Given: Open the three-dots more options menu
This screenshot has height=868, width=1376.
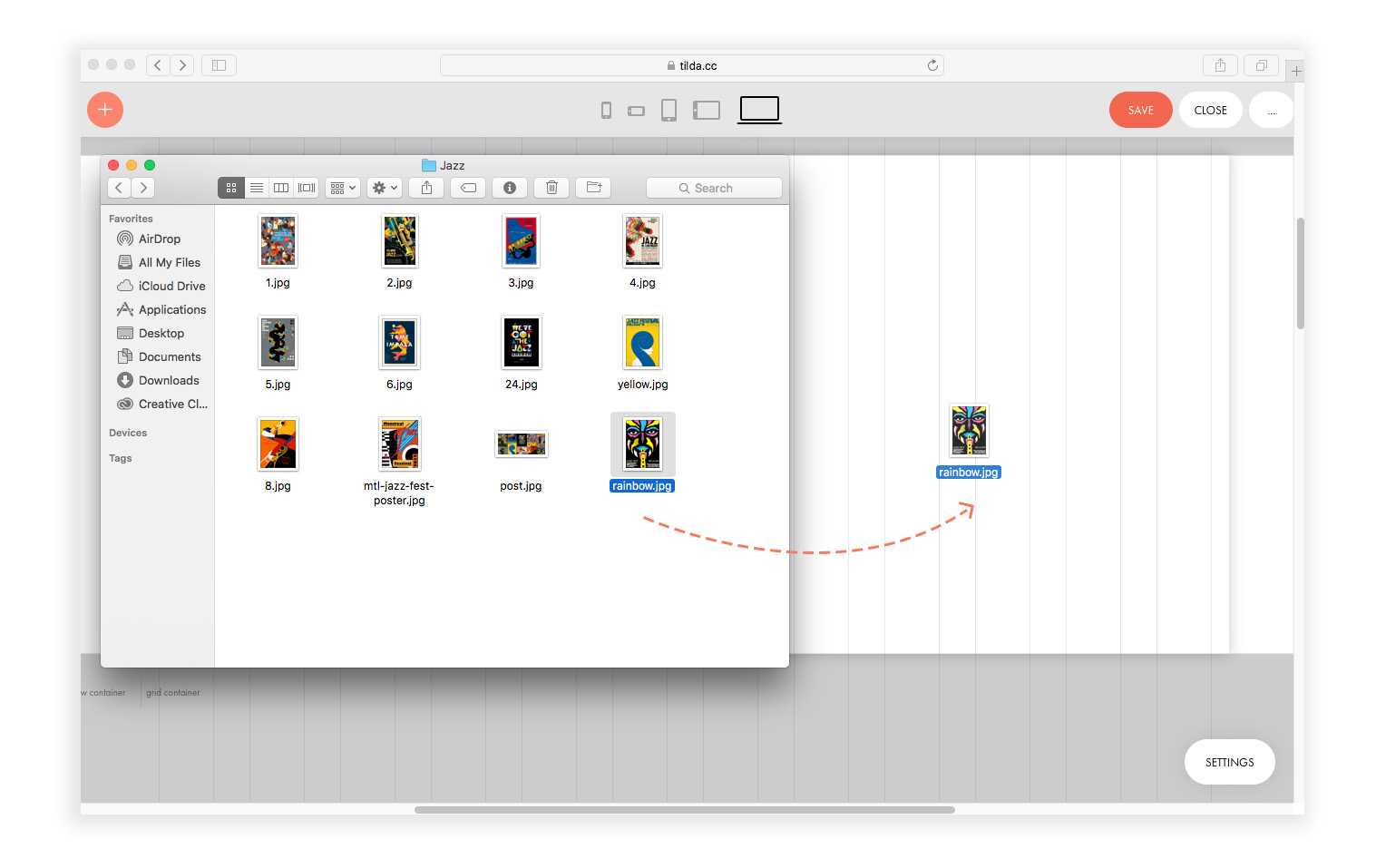Looking at the screenshot, I should pos(1271,111).
